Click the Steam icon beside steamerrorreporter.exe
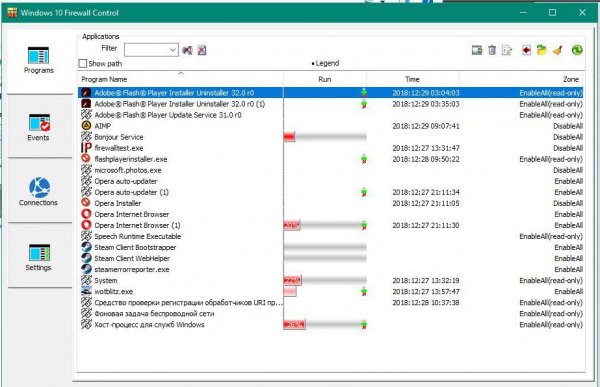600x387 pixels. (86, 269)
